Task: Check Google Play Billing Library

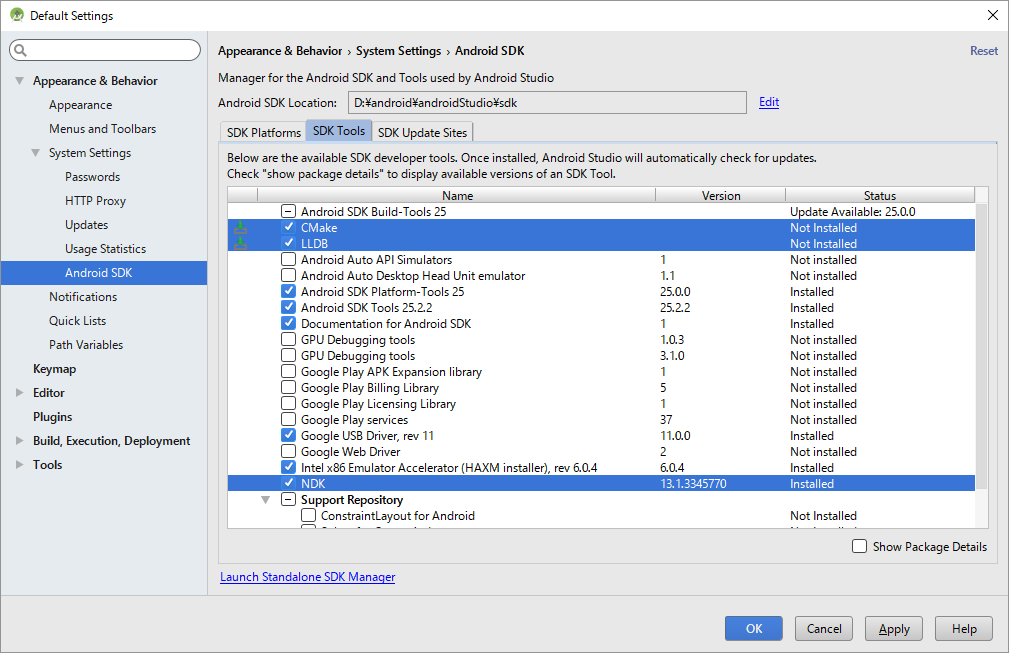Action: 288,387
